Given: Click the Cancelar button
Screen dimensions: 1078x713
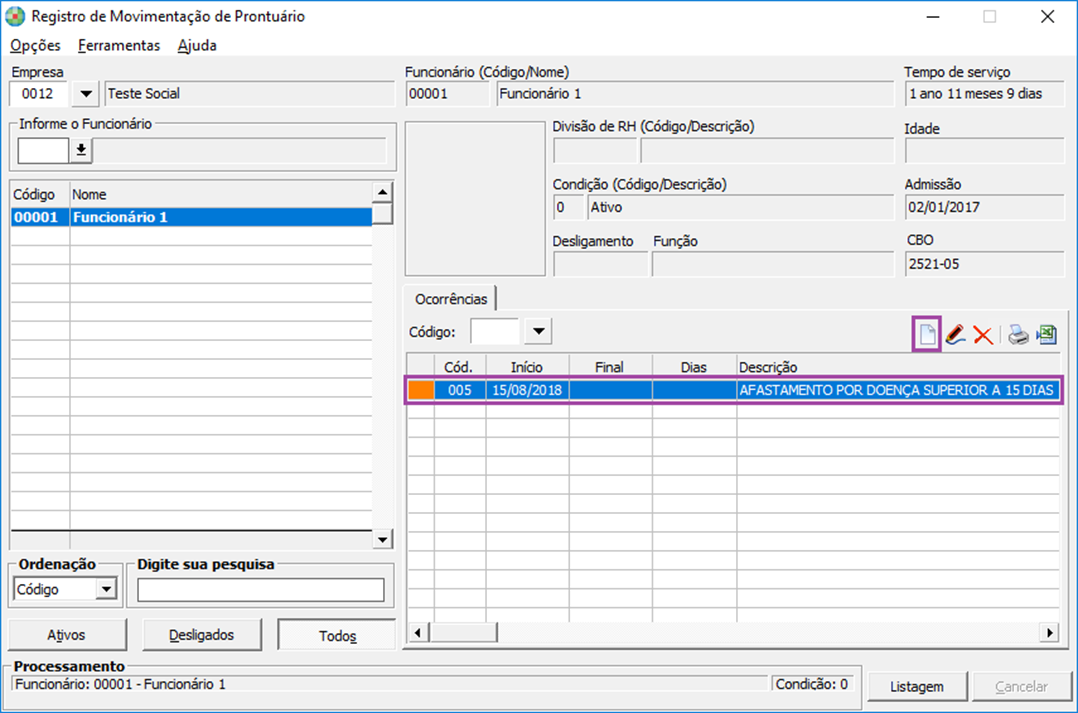Looking at the screenshot, I should (x=1021, y=686).
